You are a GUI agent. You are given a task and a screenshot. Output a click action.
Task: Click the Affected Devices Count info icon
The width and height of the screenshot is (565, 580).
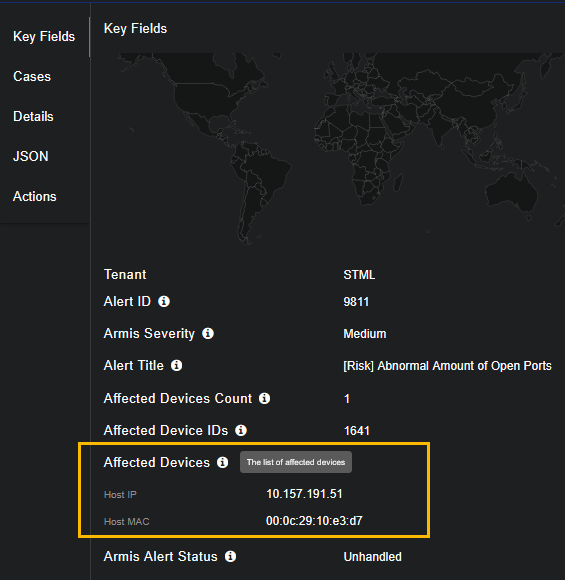264,398
